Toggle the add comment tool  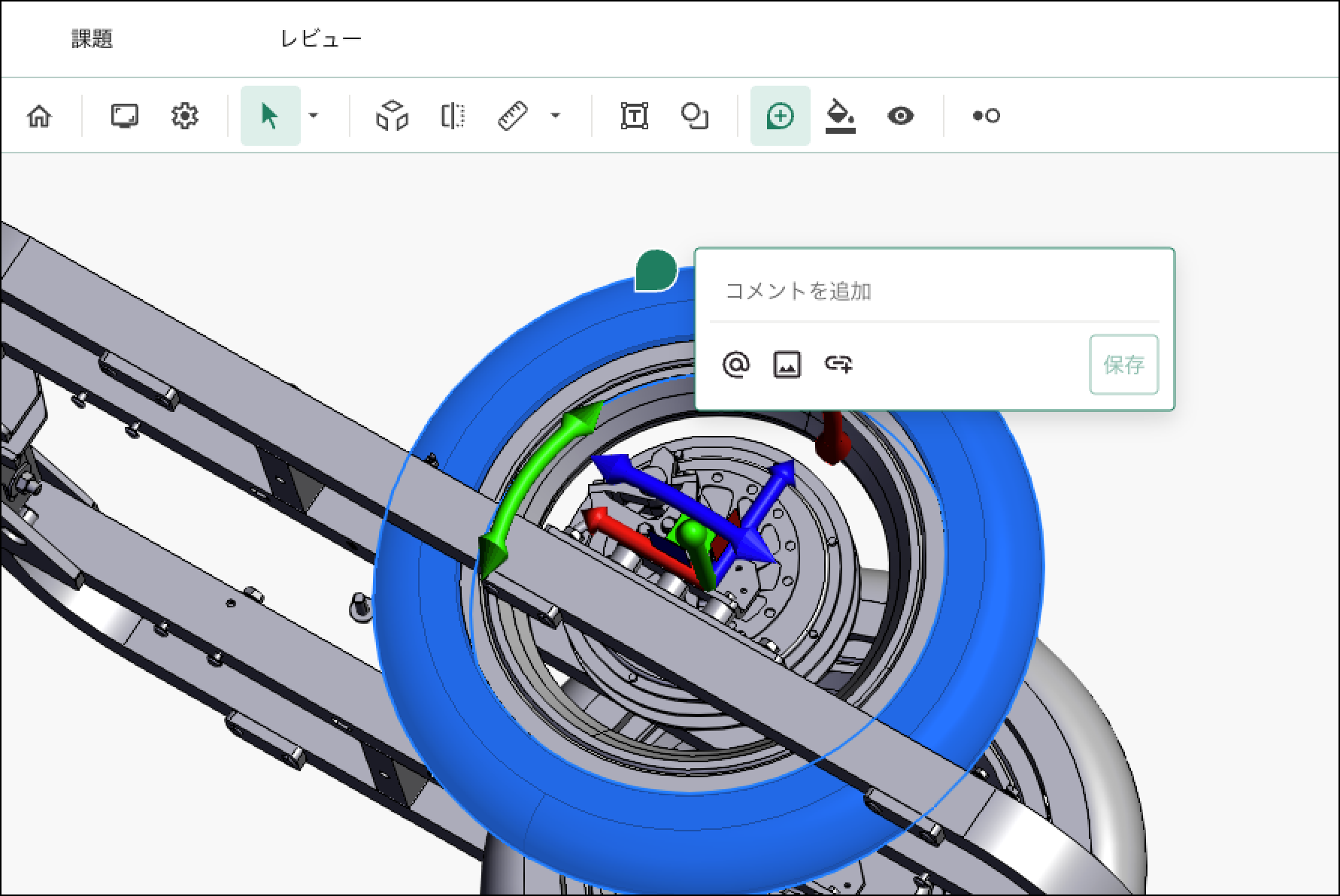(780, 116)
